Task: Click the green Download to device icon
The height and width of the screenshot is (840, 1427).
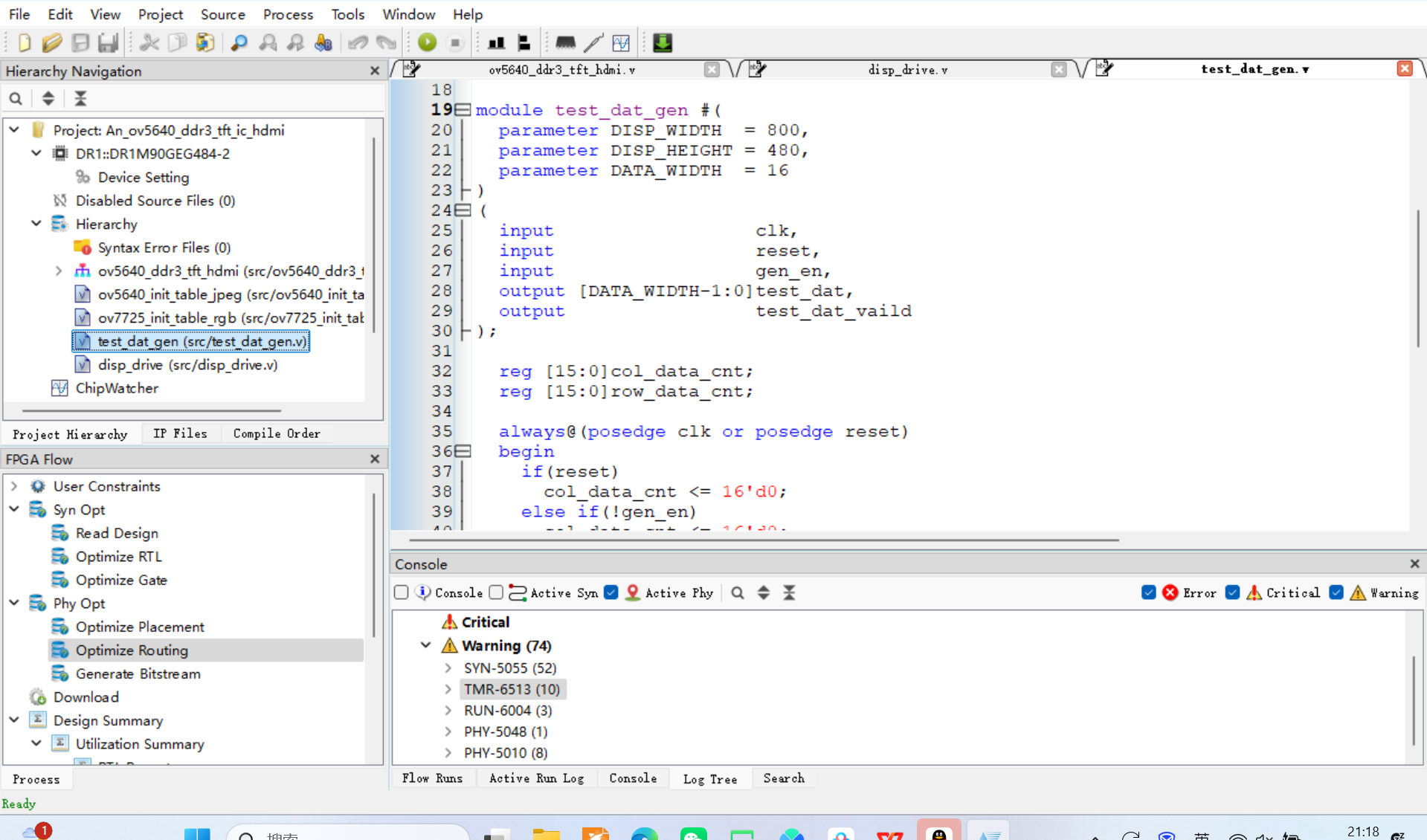Action: tap(662, 43)
